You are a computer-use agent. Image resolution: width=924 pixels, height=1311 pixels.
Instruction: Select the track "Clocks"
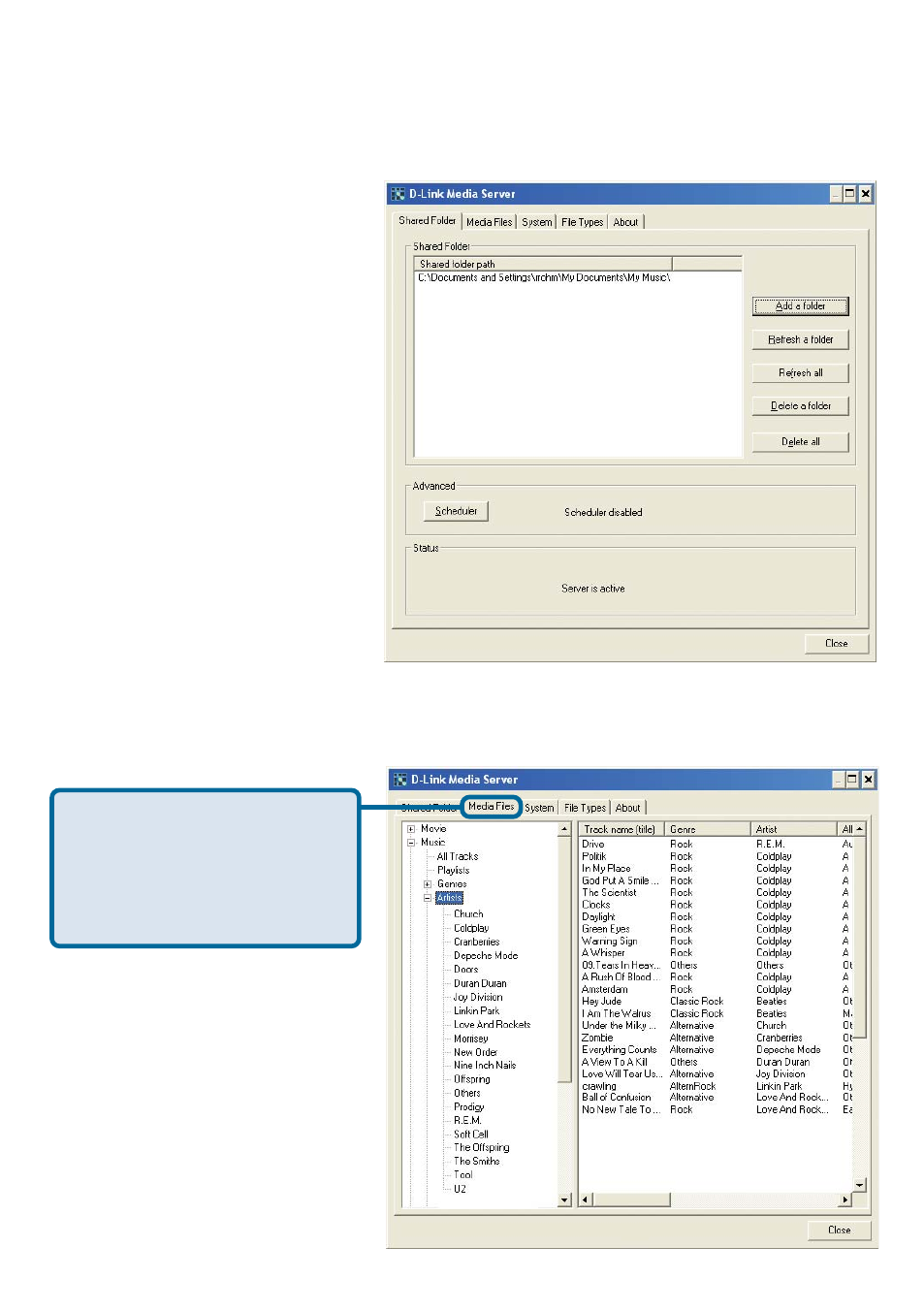[596, 905]
